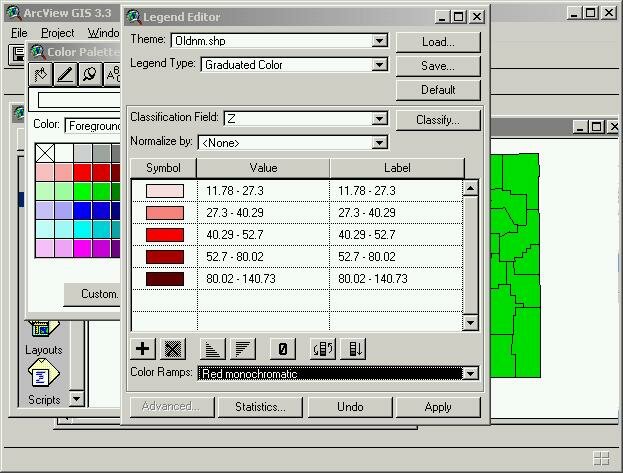Select the Layouts icon in project window
Viewport: 623px width, 473px height.
[44, 338]
